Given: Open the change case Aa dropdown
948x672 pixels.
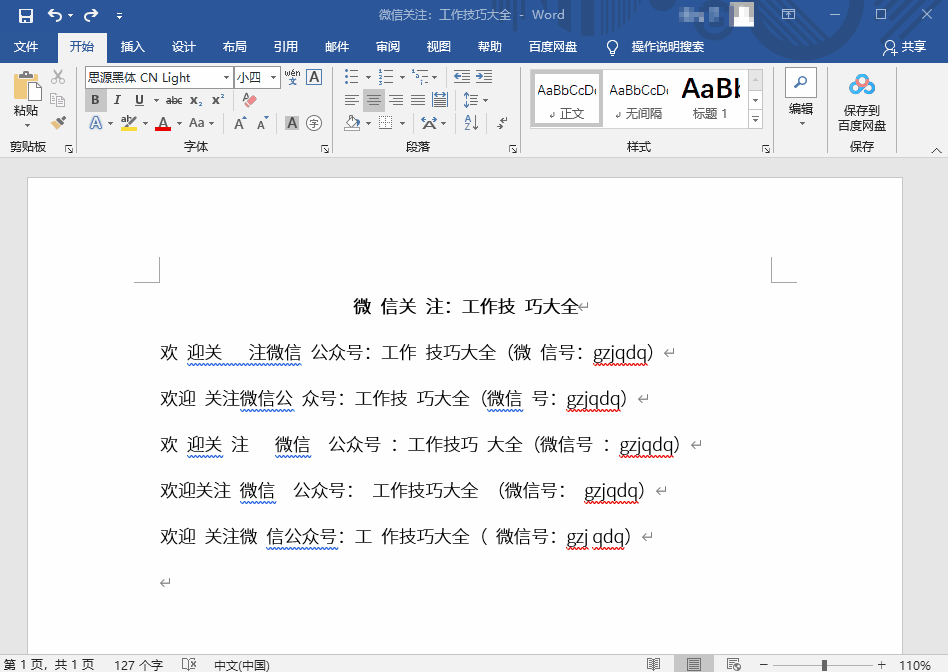Looking at the screenshot, I should (x=201, y=123).
